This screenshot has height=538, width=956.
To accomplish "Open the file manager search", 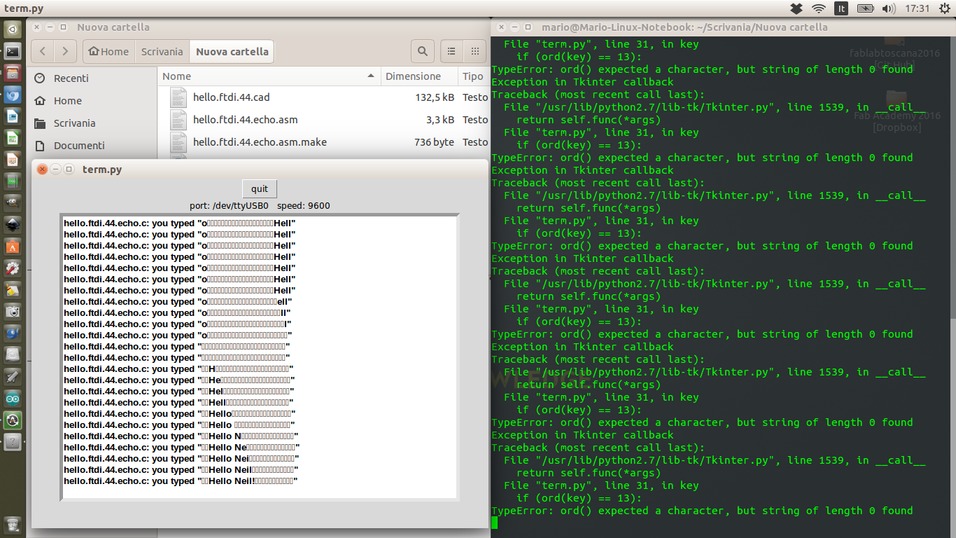I will pyautogui.click(x=422, y=51).
